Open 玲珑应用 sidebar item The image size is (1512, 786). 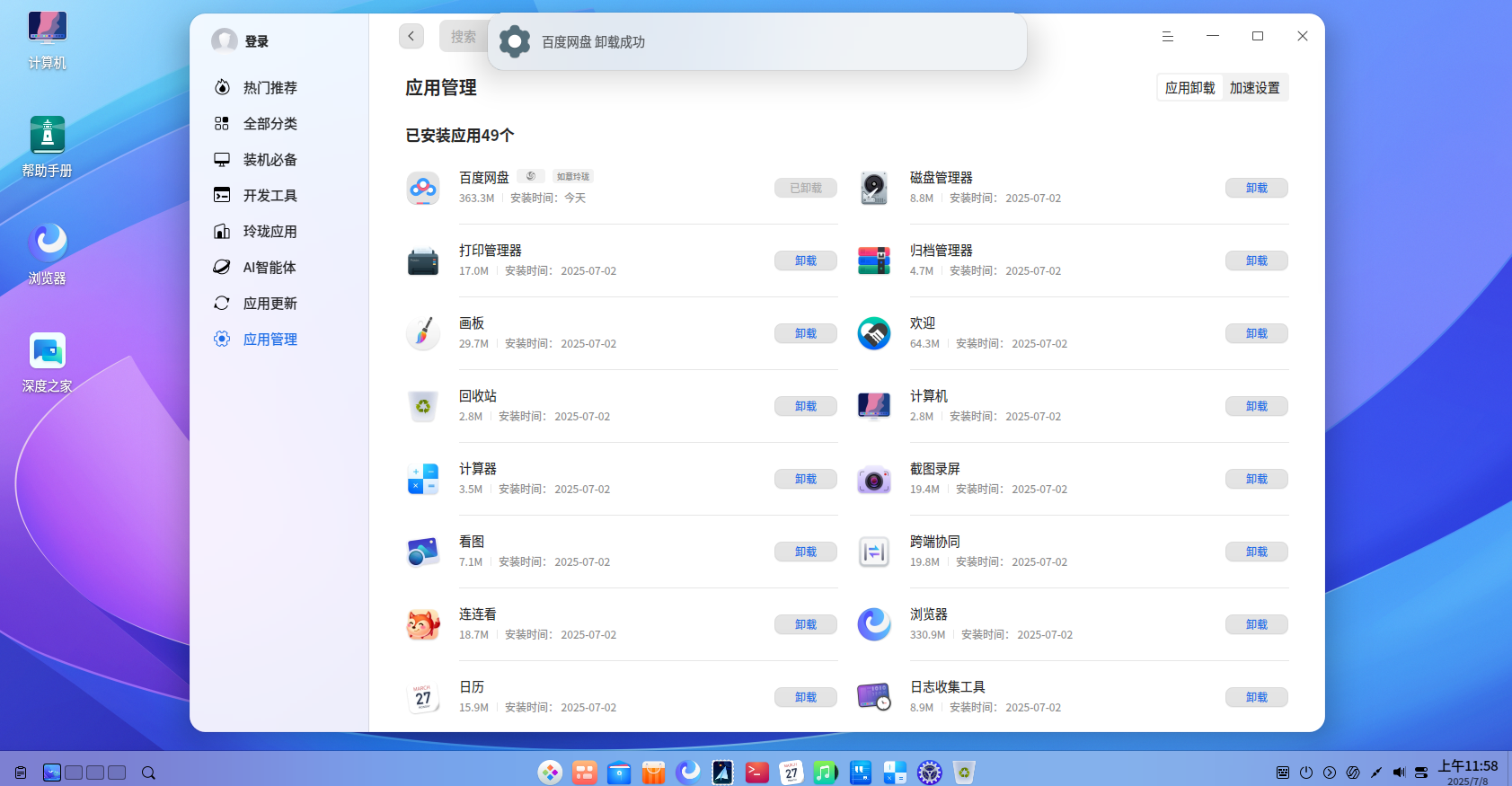pos(270,231)
